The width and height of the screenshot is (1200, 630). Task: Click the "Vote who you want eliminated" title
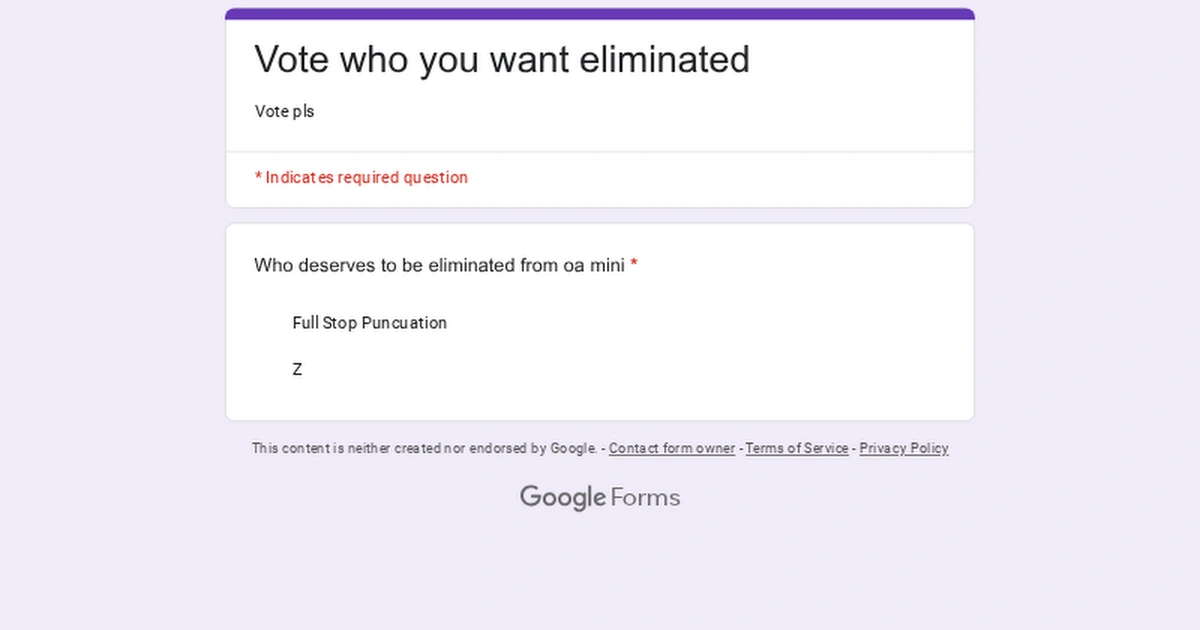pos(502,60)
